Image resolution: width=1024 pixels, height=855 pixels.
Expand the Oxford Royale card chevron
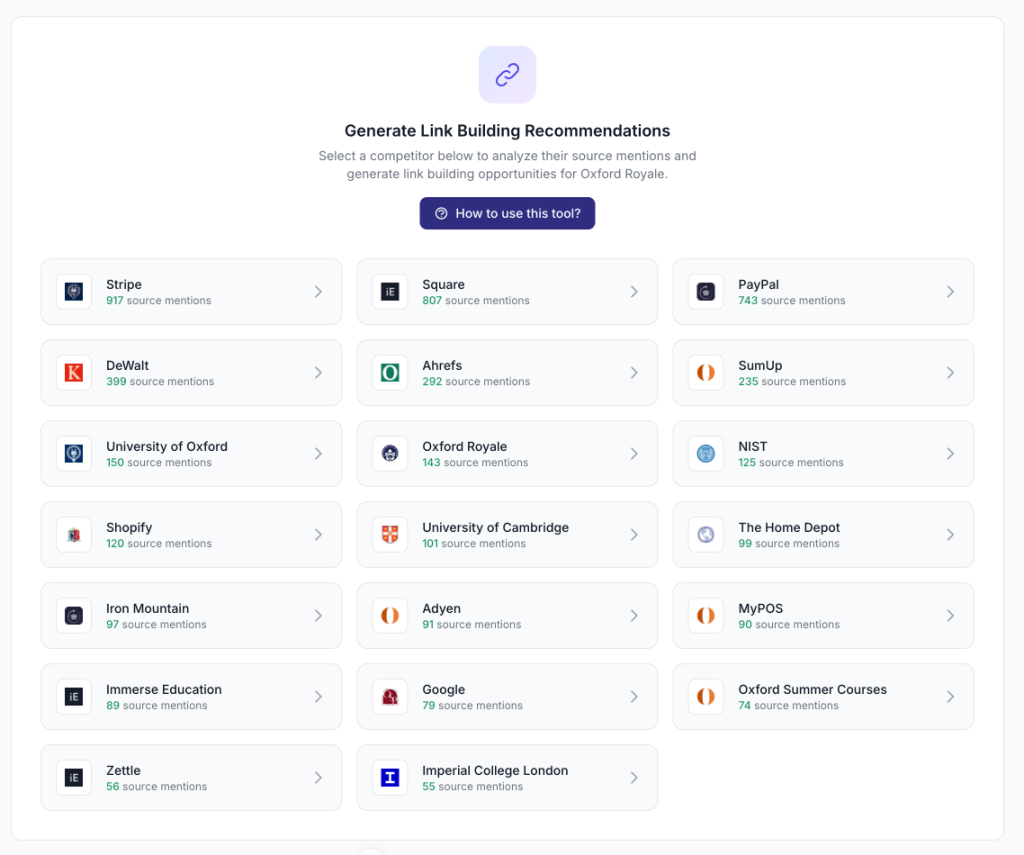pos(634,453)
